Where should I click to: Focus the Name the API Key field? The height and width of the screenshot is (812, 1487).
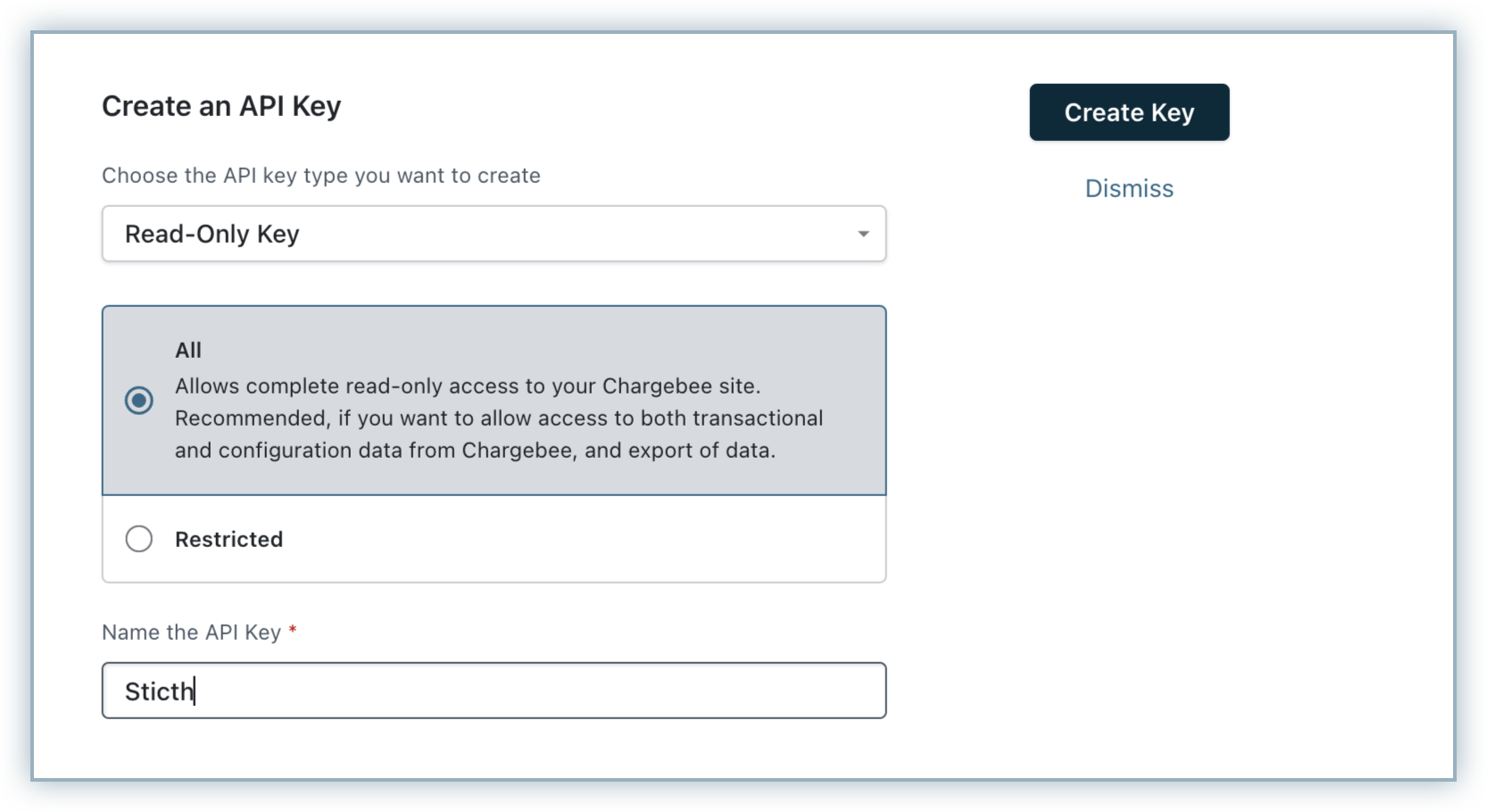coord(494,691)
